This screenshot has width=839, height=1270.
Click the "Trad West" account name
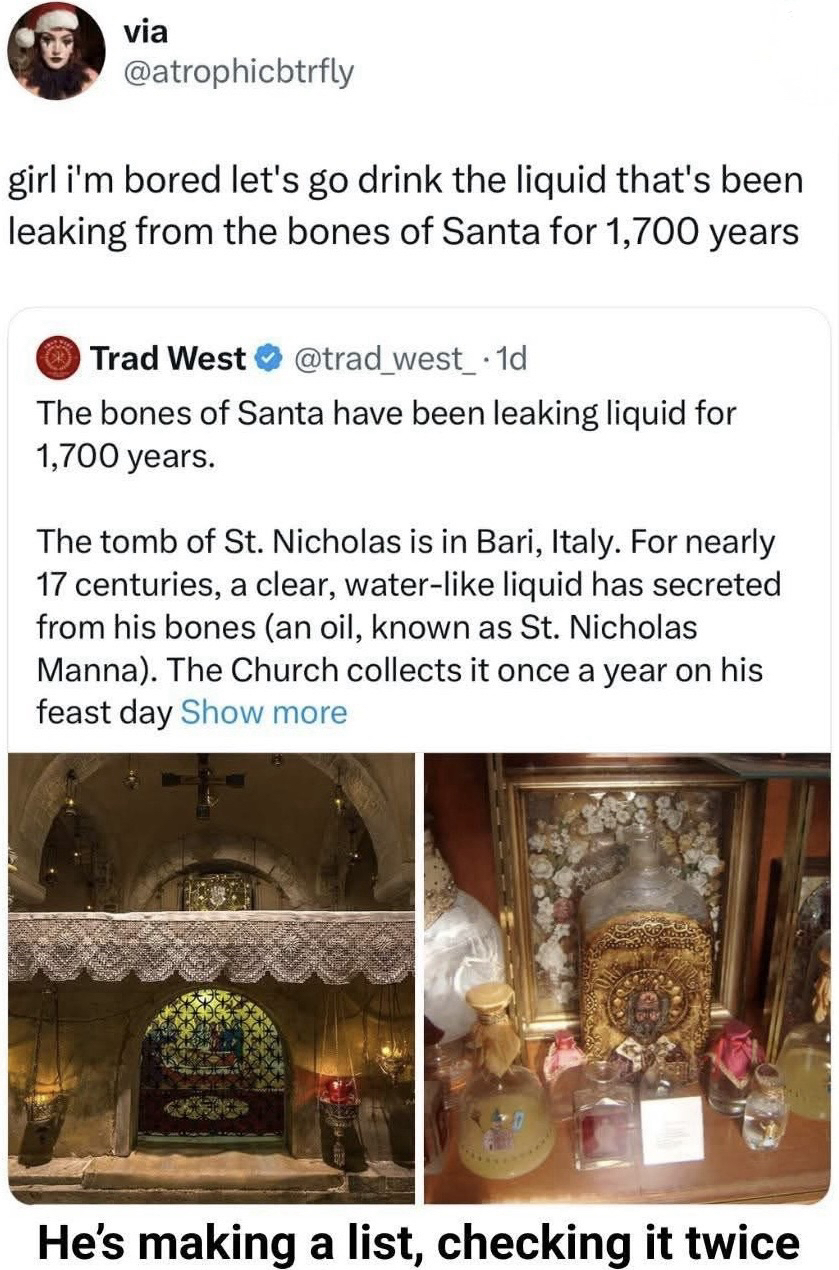coord(168,359)
